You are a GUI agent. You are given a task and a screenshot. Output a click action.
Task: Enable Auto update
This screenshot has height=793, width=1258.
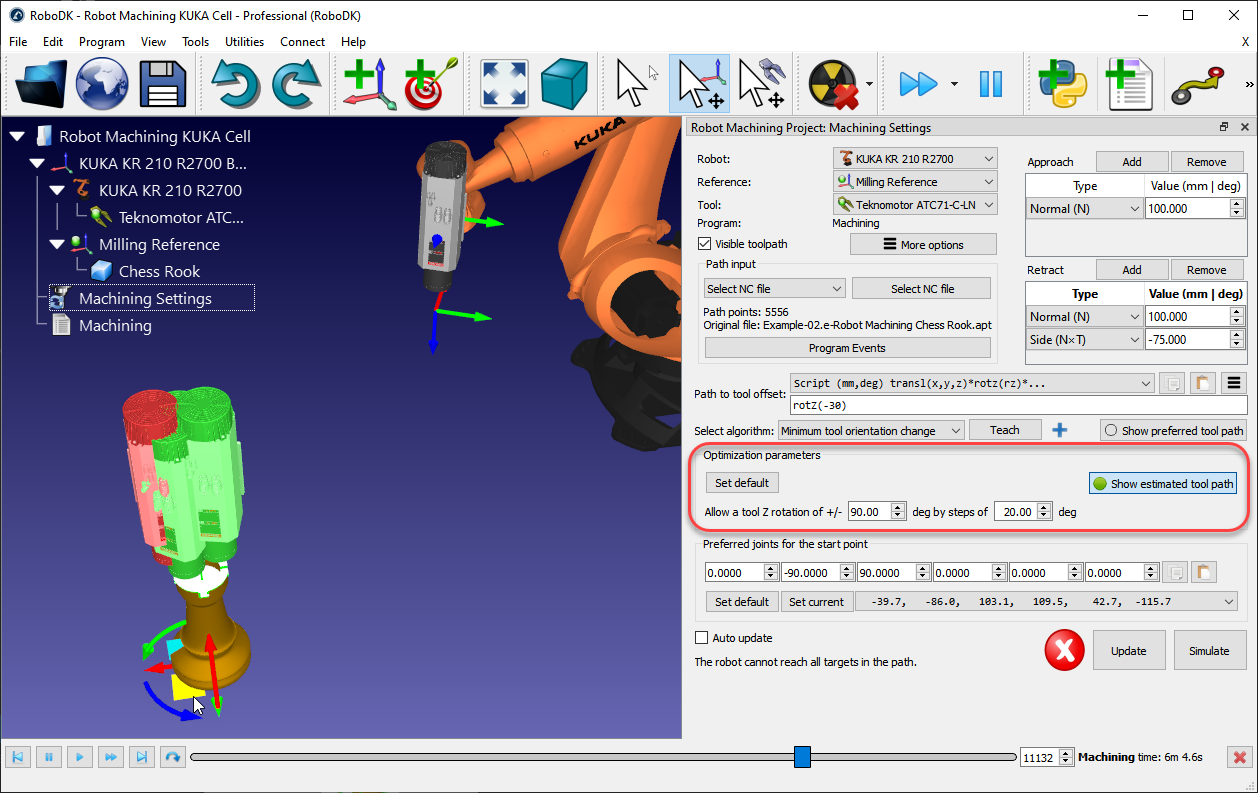pos(700,637)
